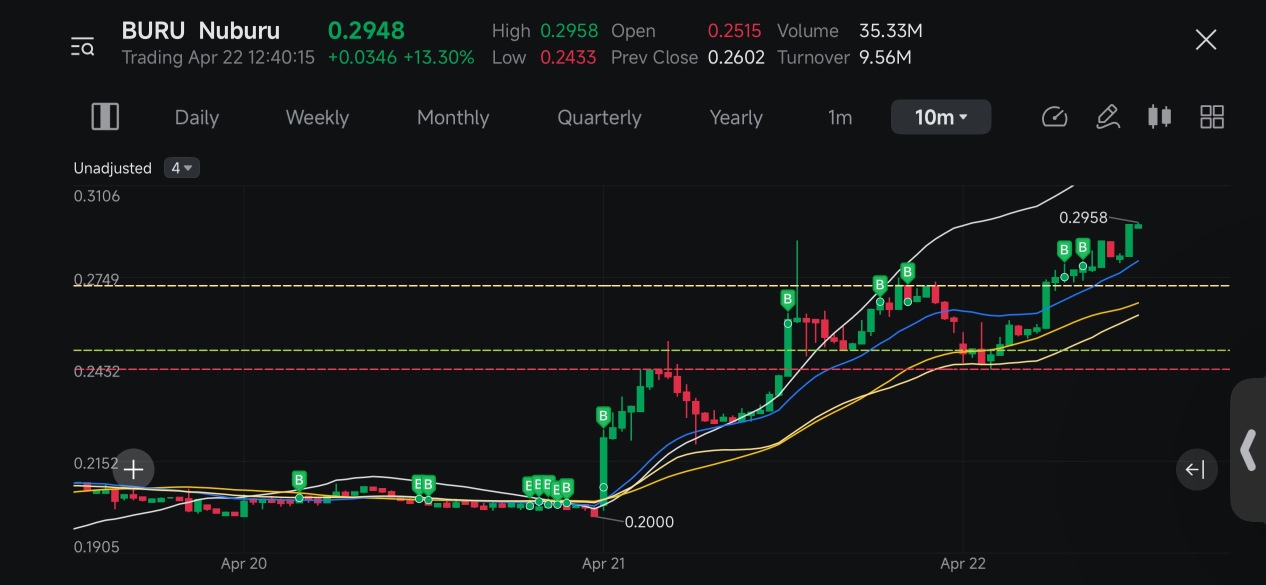
Task: Tap the plus crosshair circle on chart
Action: (x=133, y=469)
